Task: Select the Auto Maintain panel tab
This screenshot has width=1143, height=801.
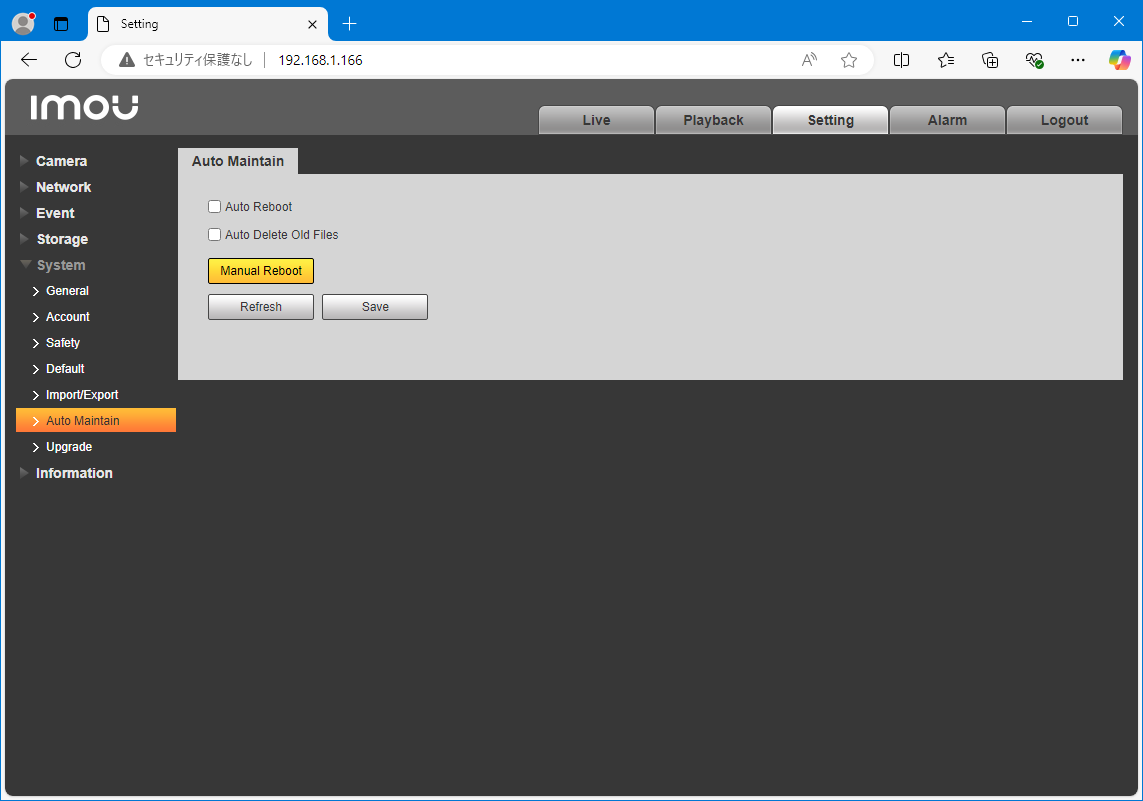Action: pos(238,161)
